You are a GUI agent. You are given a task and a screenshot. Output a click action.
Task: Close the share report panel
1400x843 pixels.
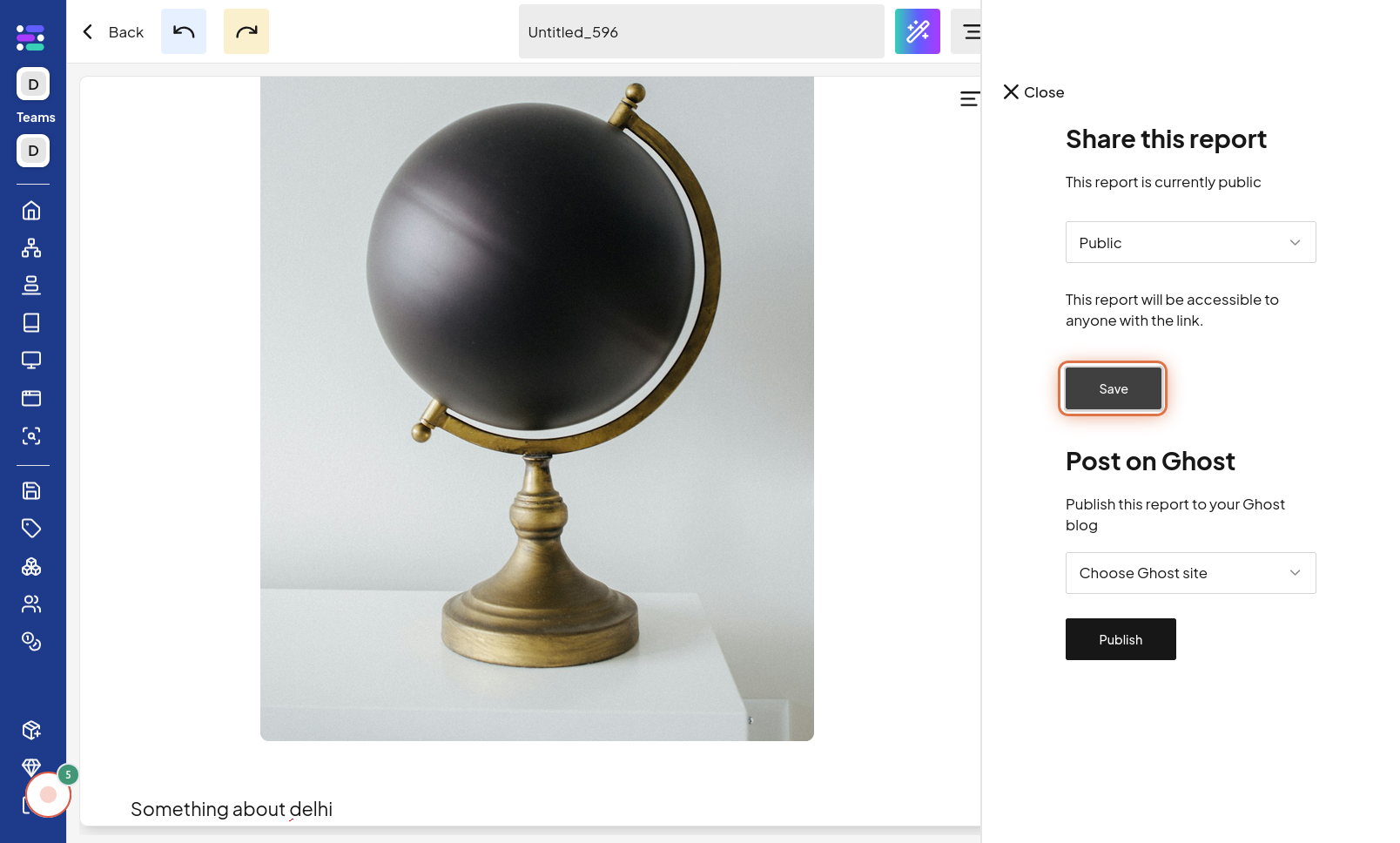pyautogui.click(x=1033, y=92)
